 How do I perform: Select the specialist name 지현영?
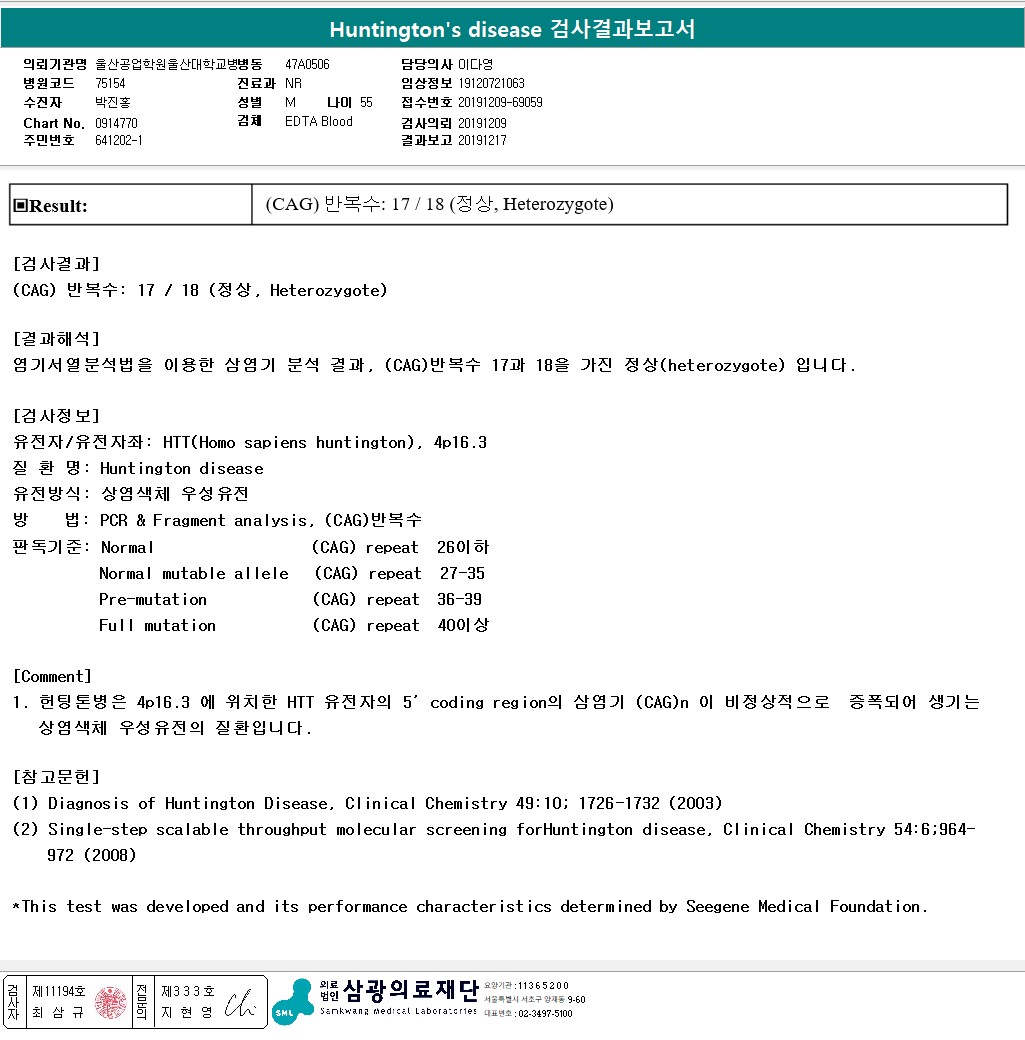tap(187, 1012)
